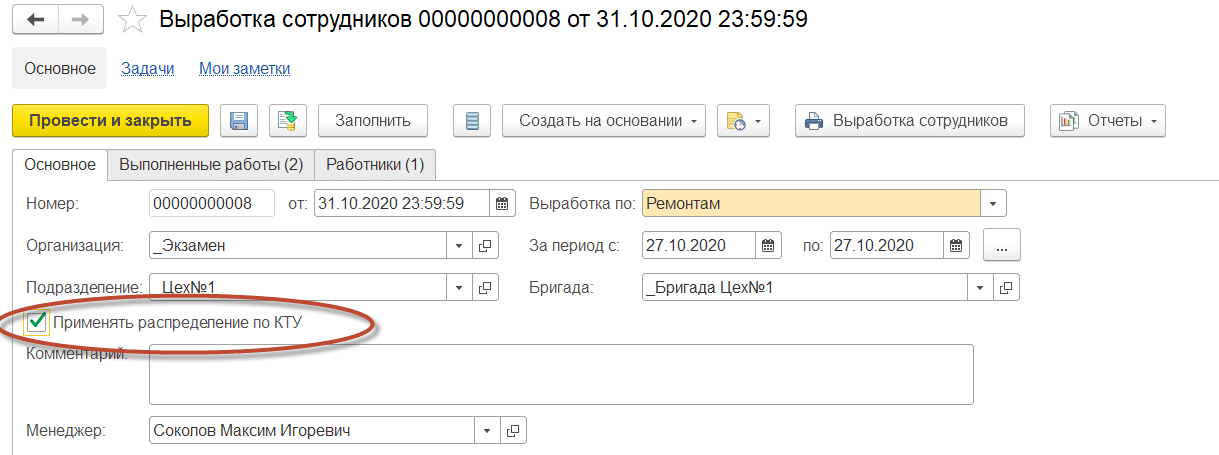
Task: Add document to favorites with the star icon
Action: 131,19
